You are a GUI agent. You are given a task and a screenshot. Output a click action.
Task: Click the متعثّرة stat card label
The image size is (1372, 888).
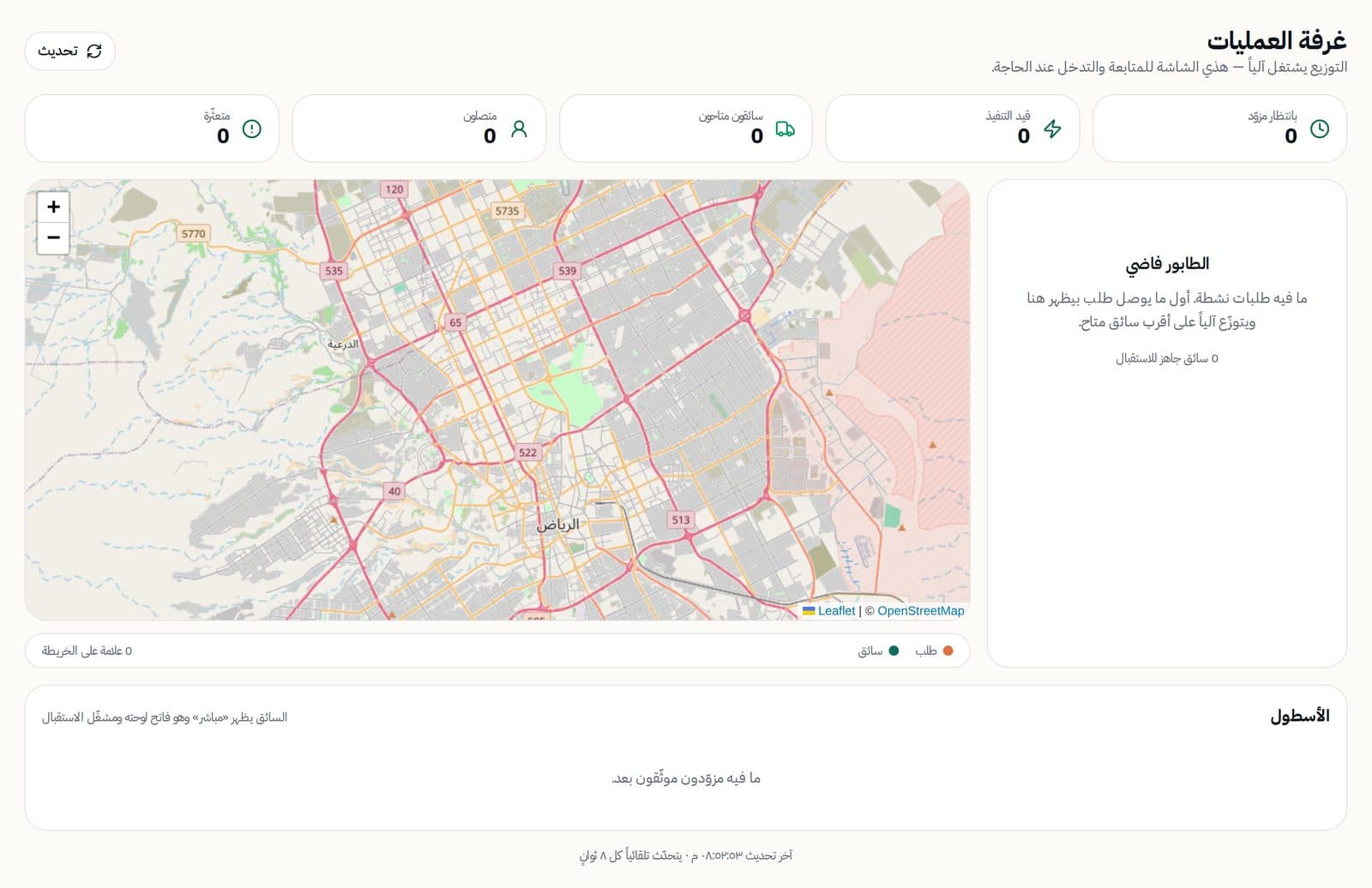click(217, 116)
